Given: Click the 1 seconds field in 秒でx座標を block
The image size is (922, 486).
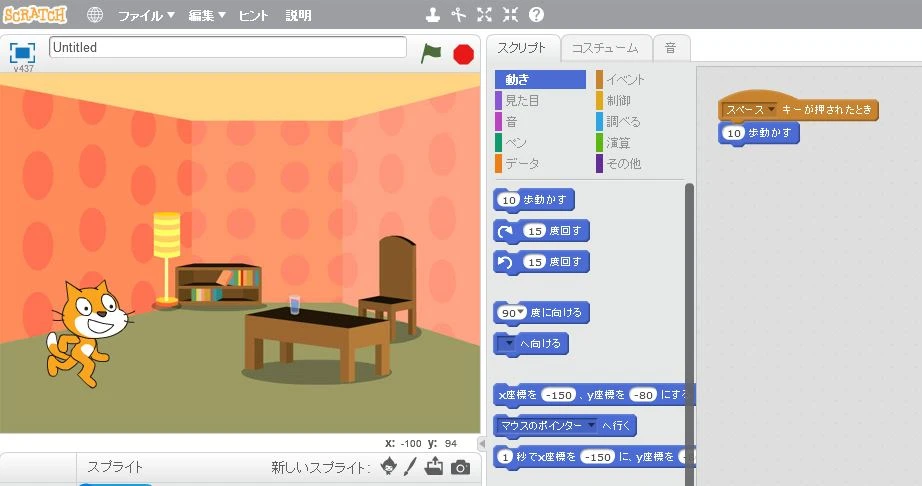Looking at the screenshot, I should click(505, 457).
